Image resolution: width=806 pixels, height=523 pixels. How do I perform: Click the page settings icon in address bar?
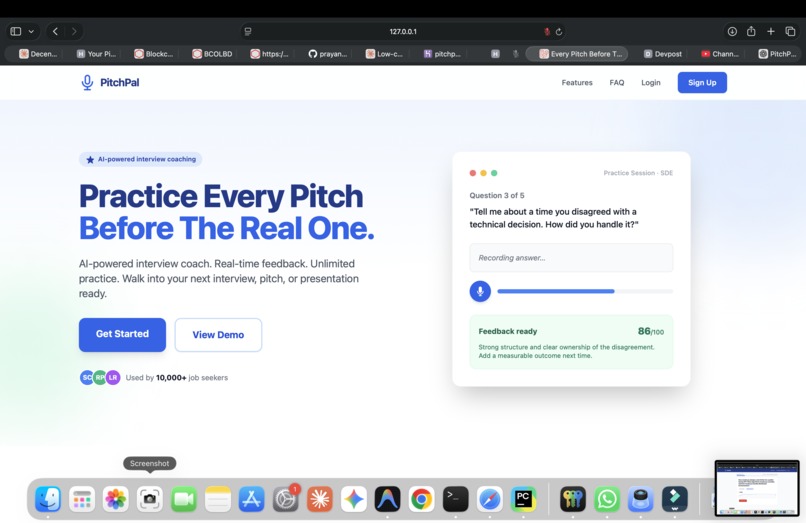click(248, 31)
